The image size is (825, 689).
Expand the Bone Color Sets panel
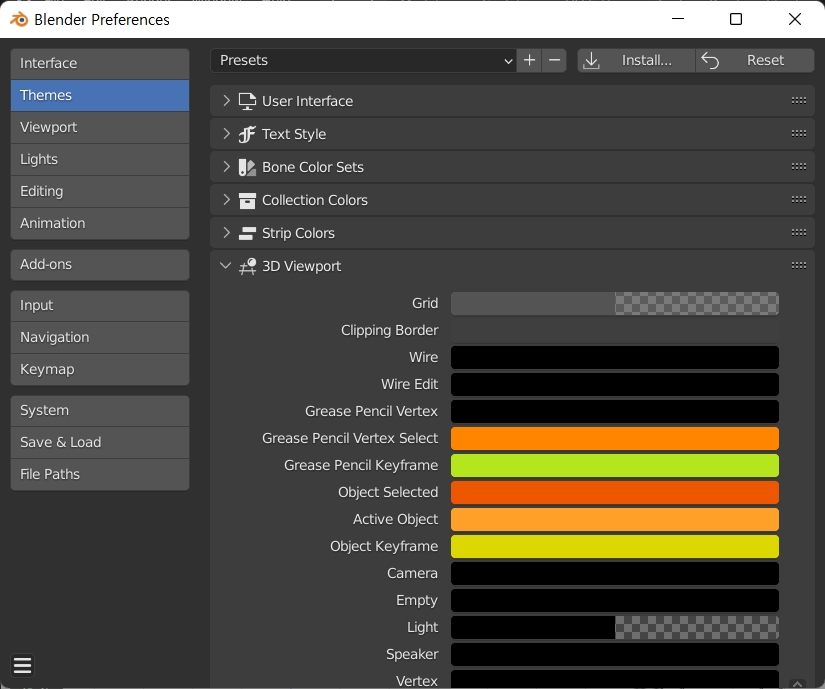(226, 167)
